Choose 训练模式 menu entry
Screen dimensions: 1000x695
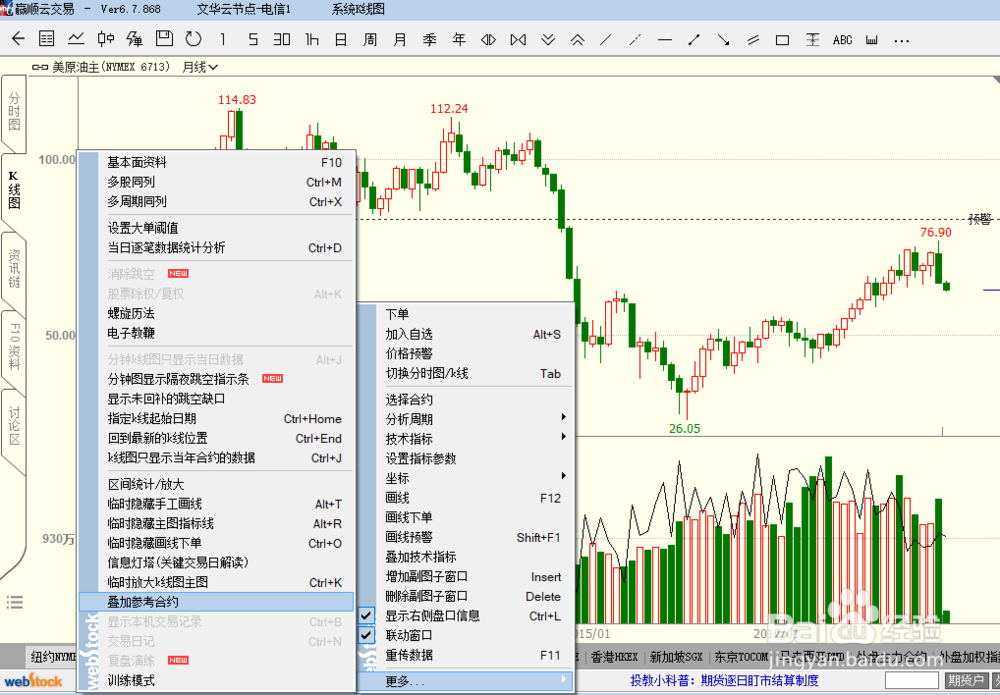click(216, 680)
